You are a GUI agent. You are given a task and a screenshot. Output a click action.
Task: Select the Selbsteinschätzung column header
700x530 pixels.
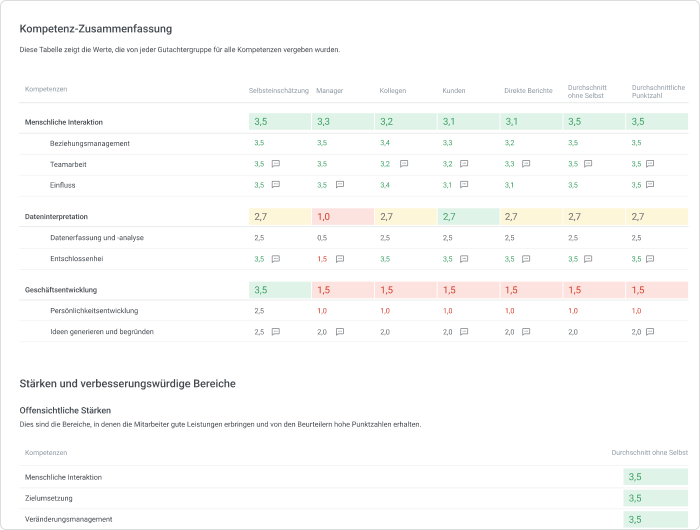[x=279, y=91]
